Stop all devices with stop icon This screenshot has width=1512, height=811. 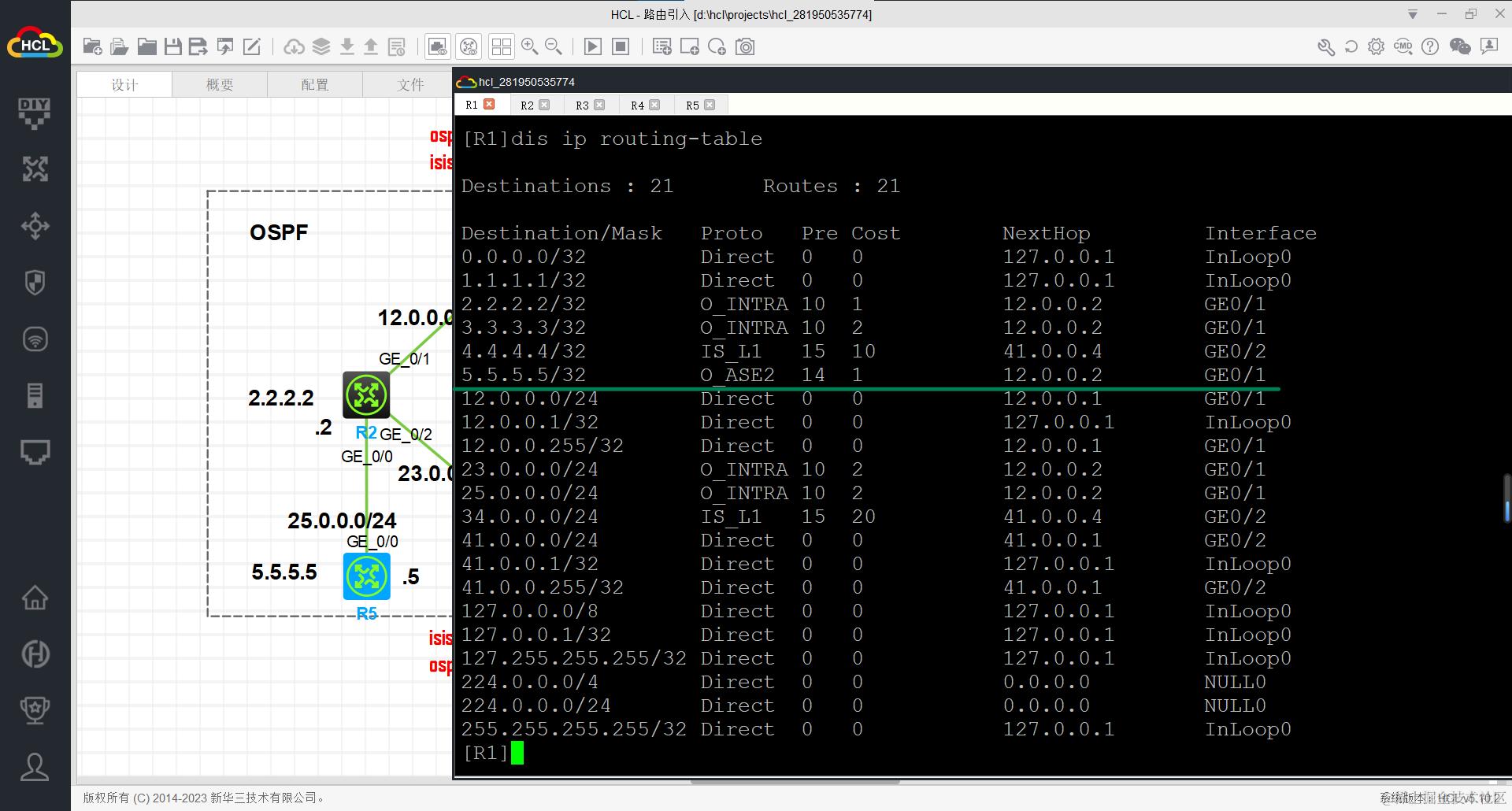[x=621, y=46]
